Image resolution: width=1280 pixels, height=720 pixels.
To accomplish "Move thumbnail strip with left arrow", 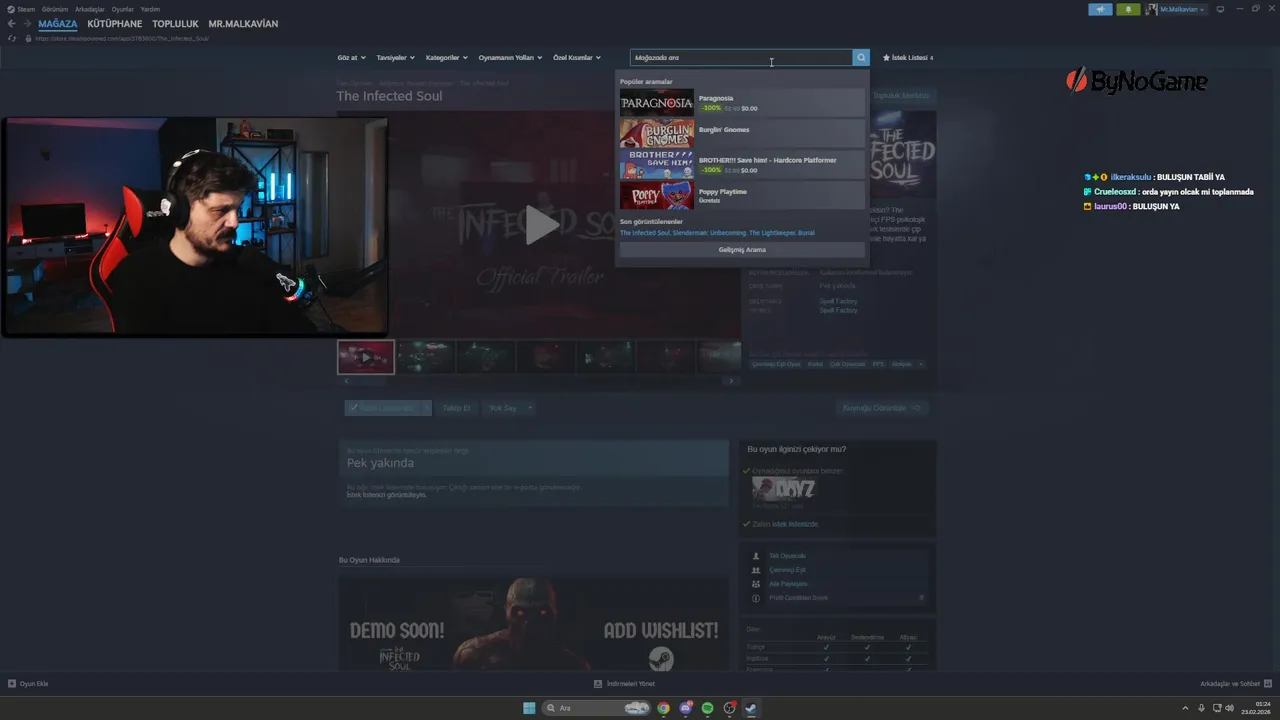I will [347, 381].
